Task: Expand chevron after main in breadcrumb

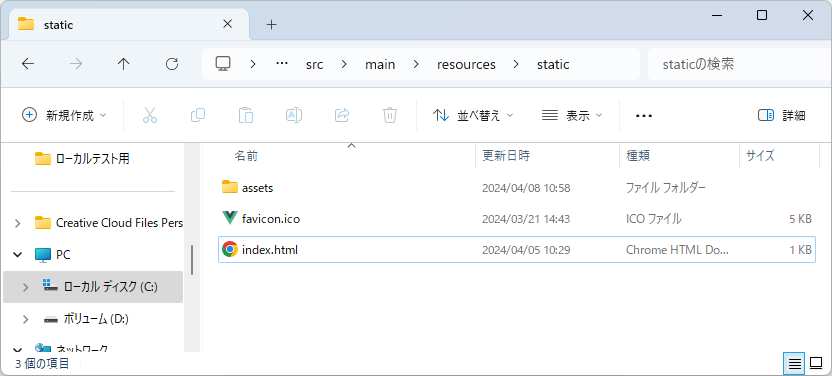Action: coord(416,65)
